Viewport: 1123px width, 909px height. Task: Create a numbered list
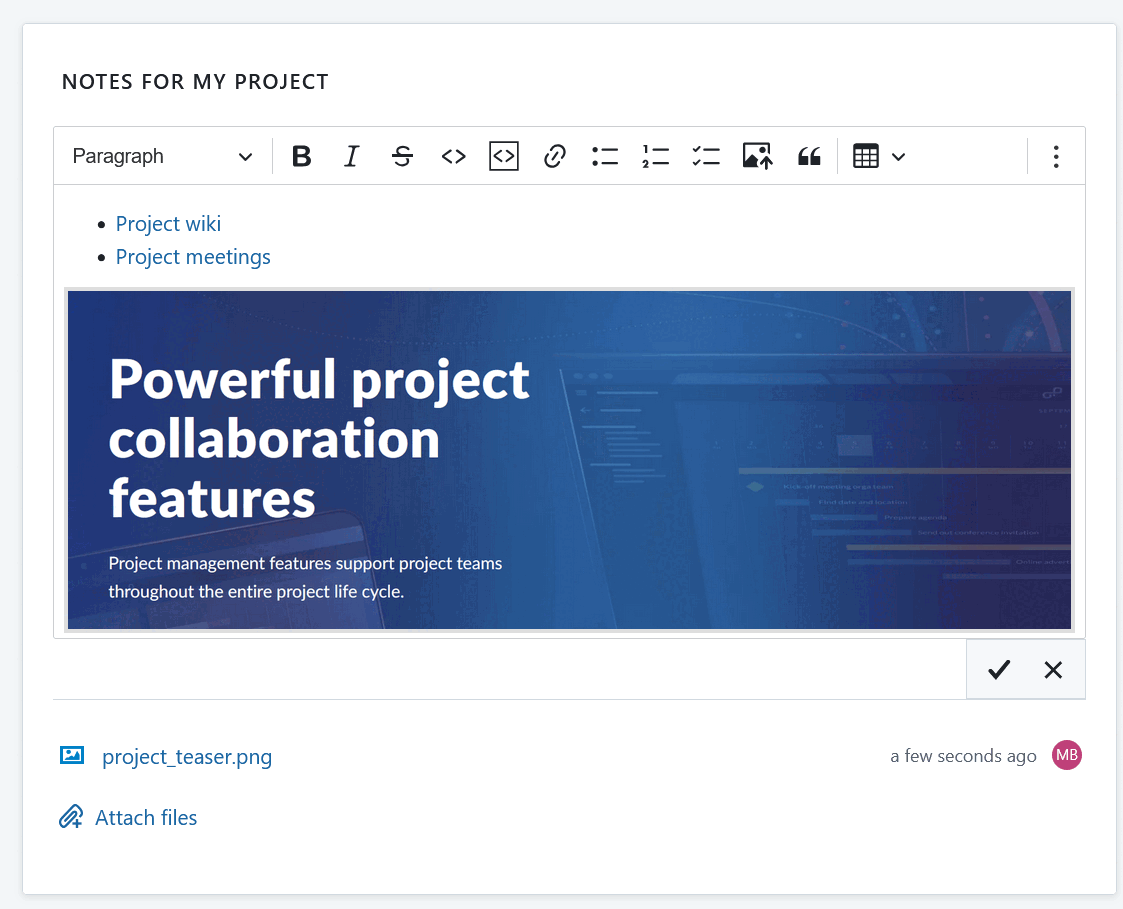pyautogui.click(x=655, y=156)
